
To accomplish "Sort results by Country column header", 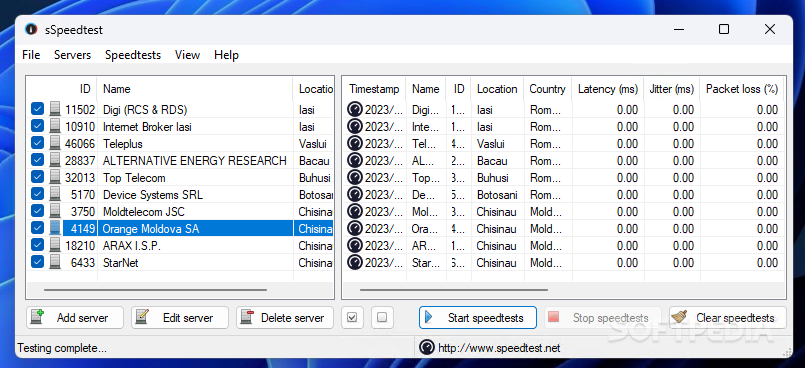I will [548, 89].
